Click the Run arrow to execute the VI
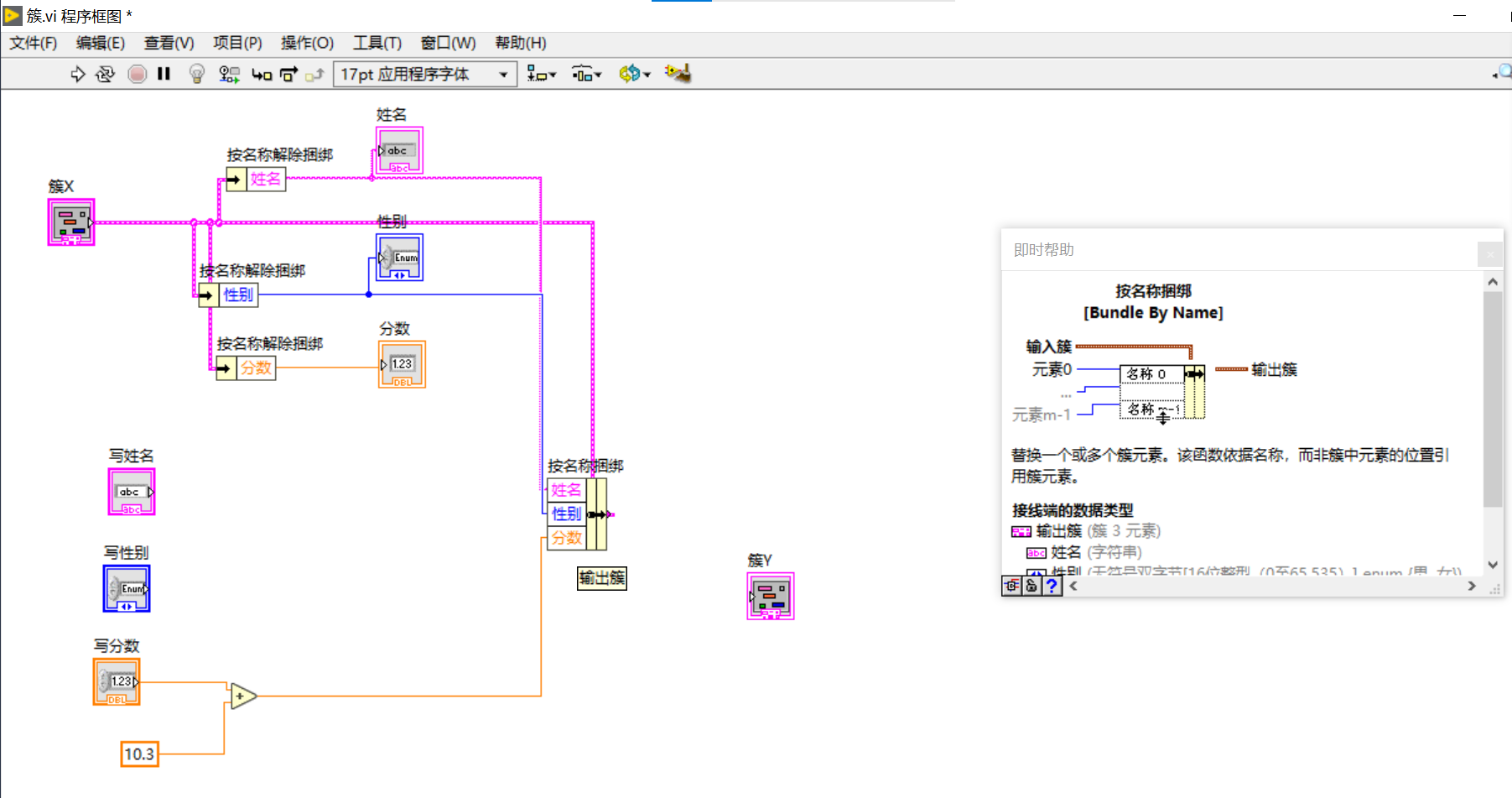 (77, 74)
